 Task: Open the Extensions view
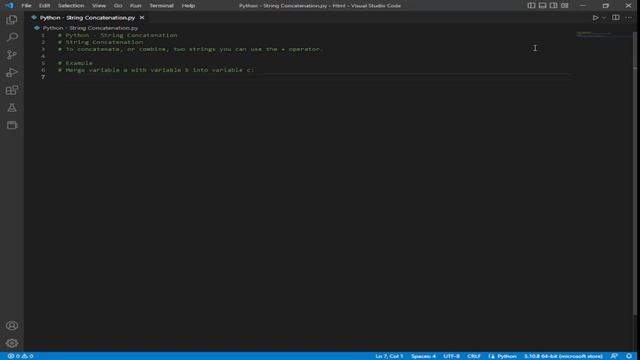(x=12, y=90)
